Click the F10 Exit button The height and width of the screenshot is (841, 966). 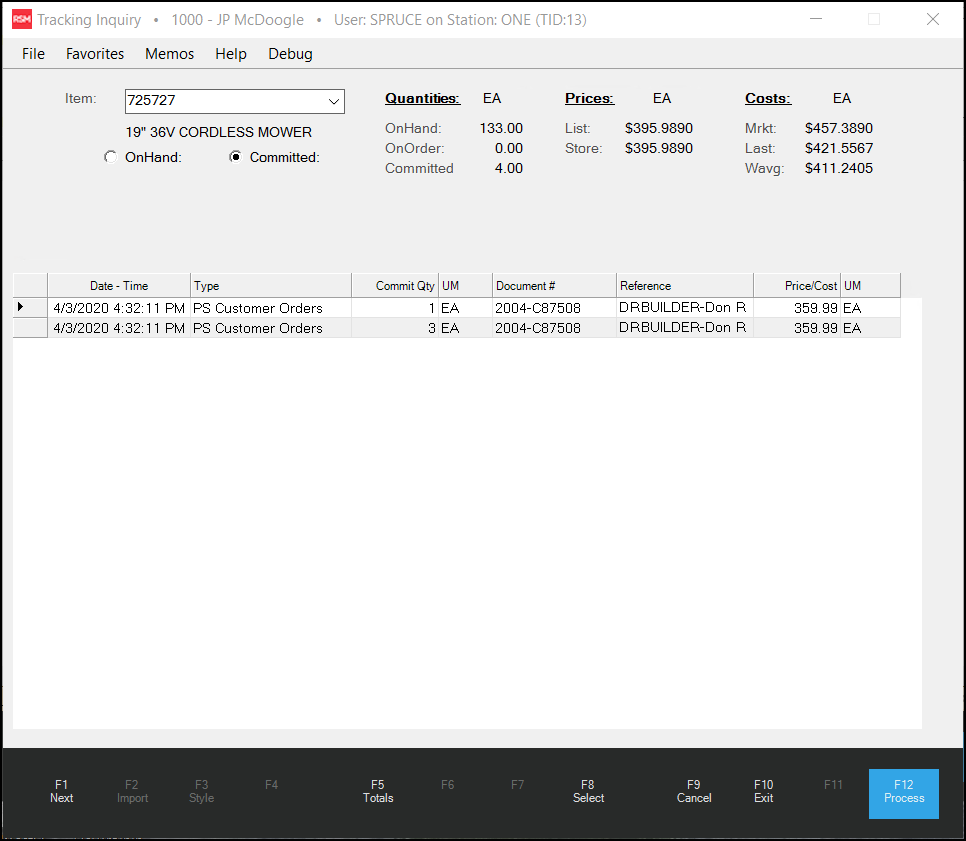764,791
